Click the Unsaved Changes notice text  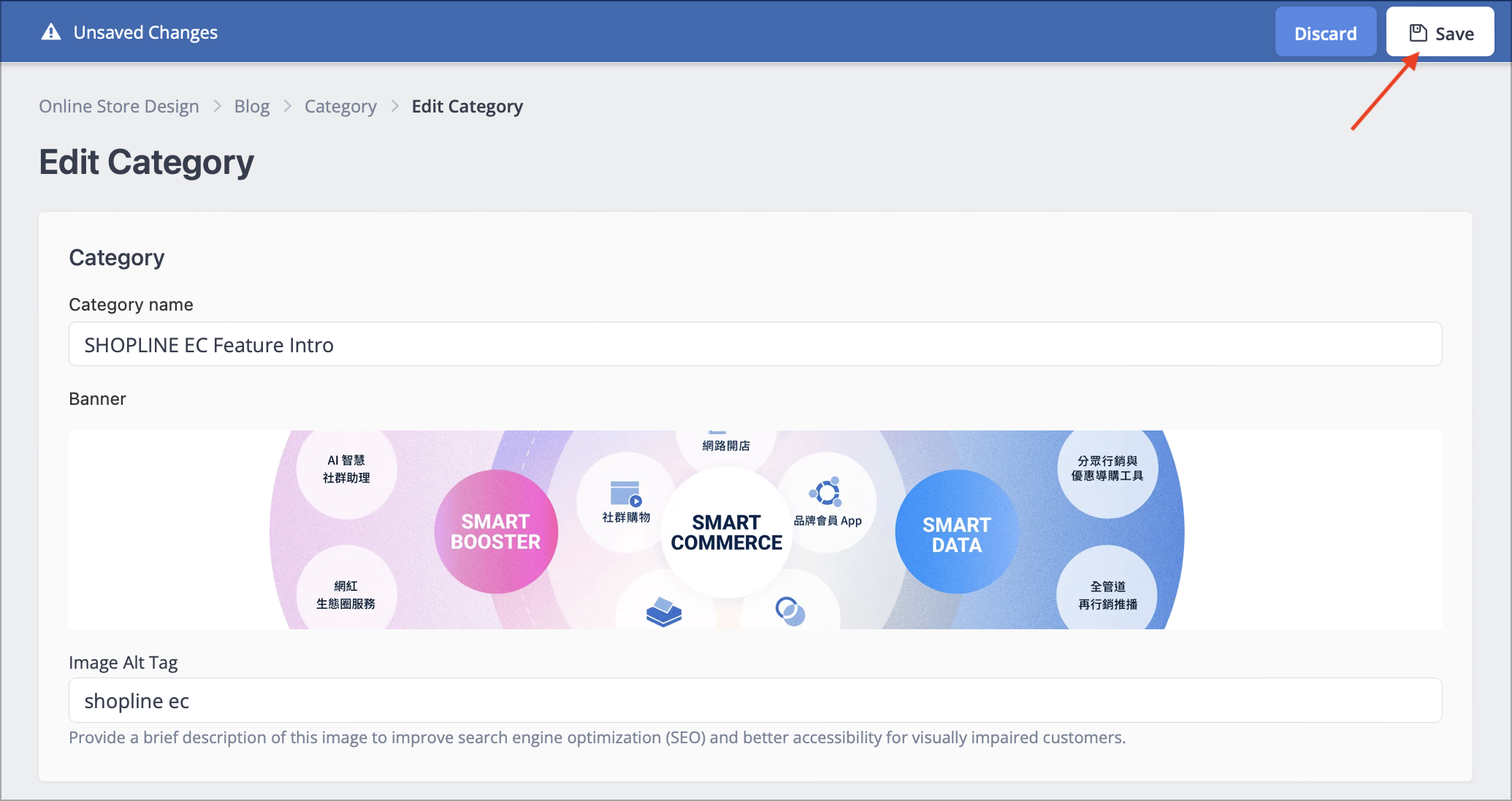tap(145, 32)
